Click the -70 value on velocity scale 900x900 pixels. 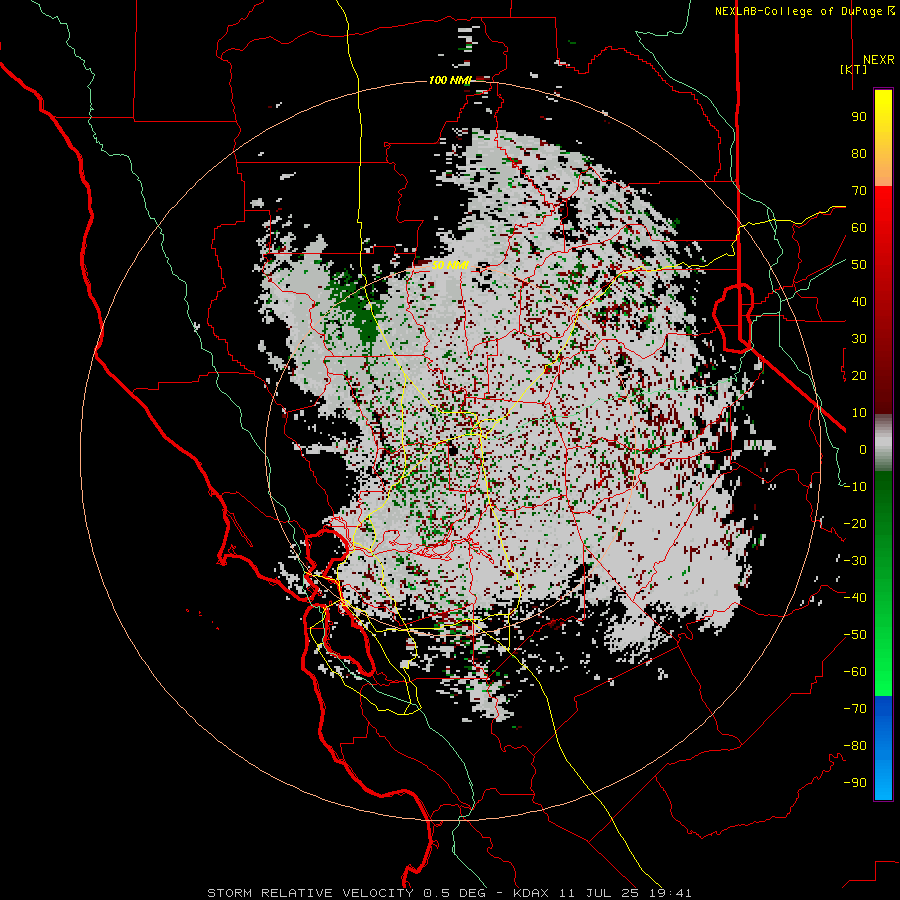pyautogui.click(x=855, y=709)
